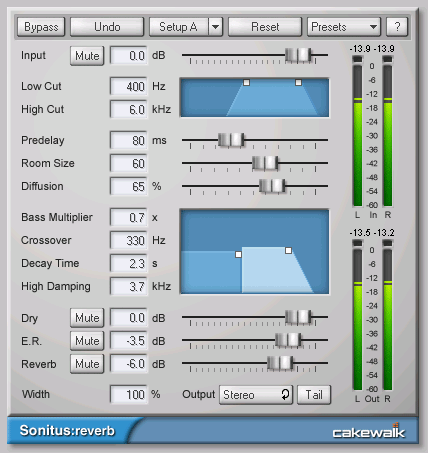Mute the E.R. early reflections
This screenshot has width=428, height=453.
[87, 341]
